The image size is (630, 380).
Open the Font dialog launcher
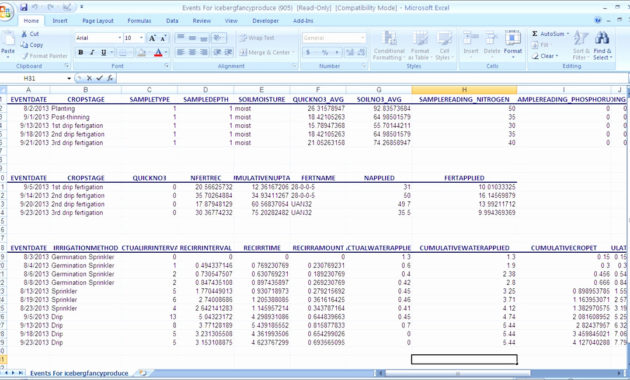click(x=167, y=66)
